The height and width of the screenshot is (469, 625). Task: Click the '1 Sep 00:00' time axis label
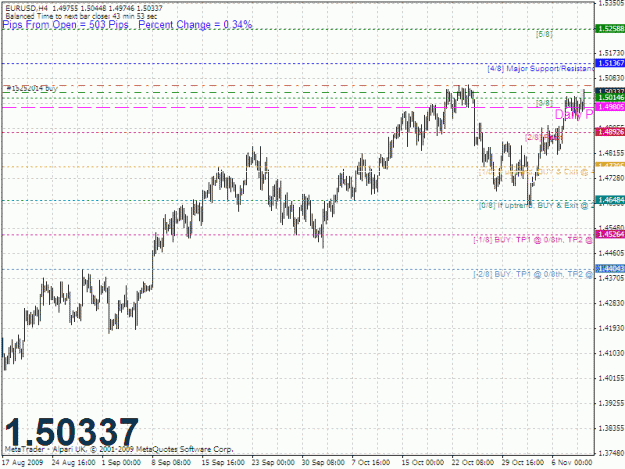point(121,463)
